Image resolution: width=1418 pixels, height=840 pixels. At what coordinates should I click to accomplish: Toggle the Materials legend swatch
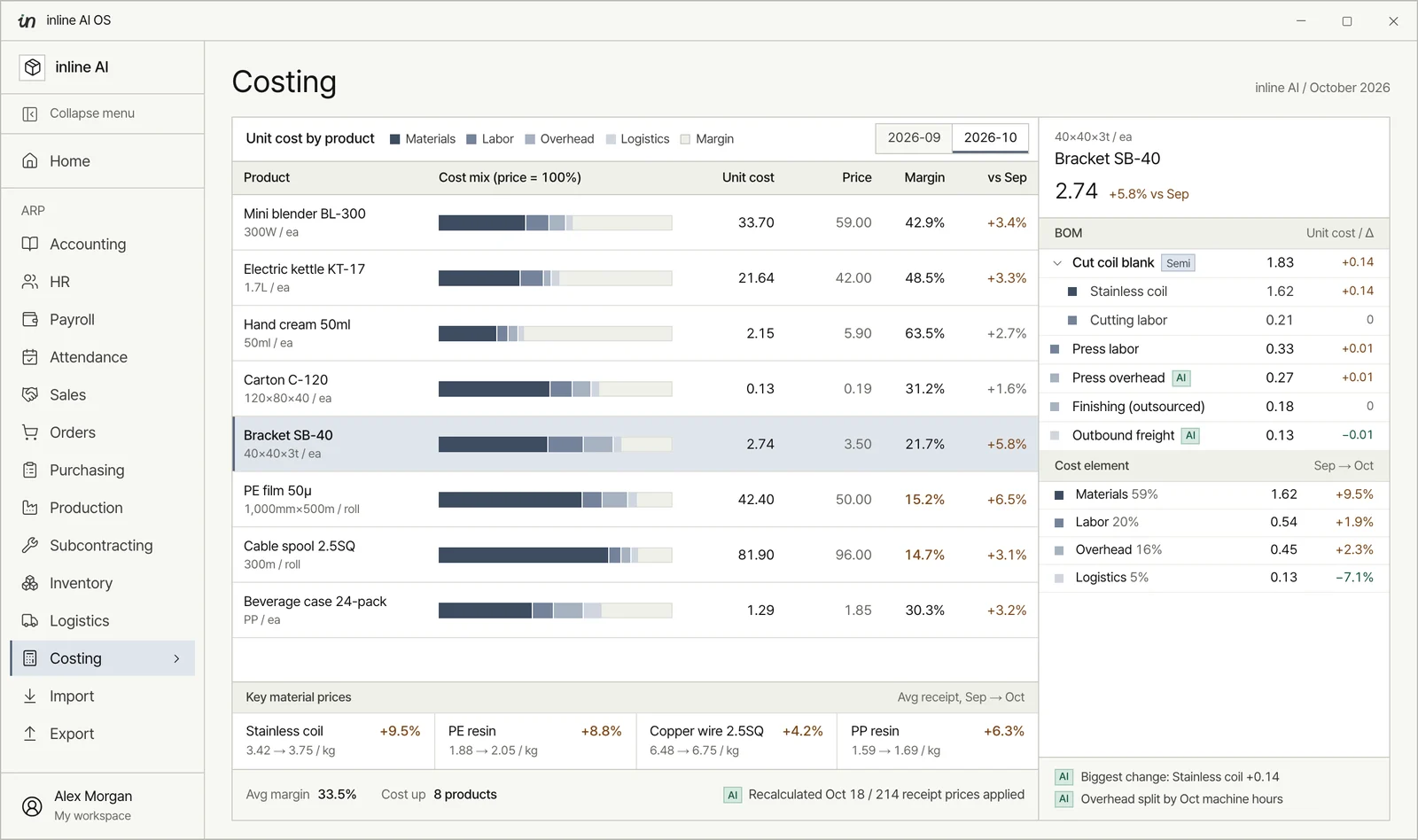click(x=395, y=139)
